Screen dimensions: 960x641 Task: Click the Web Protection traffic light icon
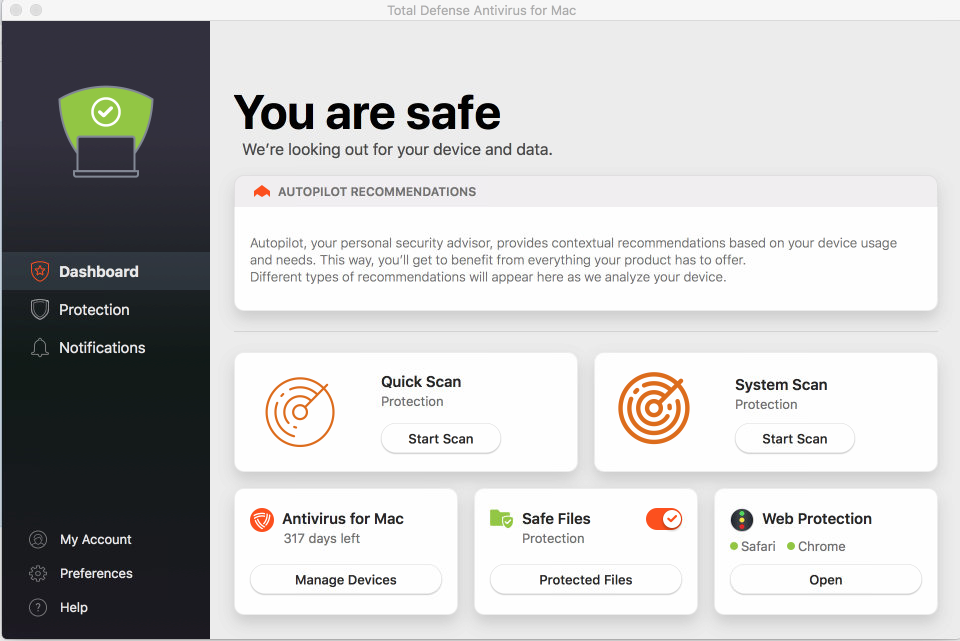point(741,519)
